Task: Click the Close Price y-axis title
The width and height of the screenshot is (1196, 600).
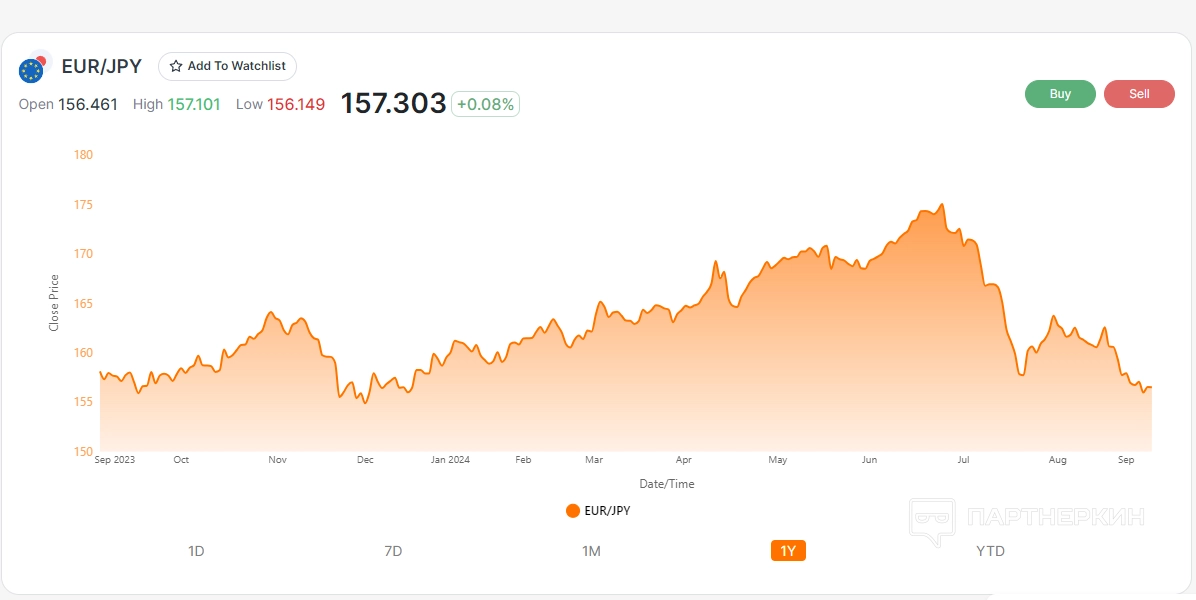Action: point(54,303)
